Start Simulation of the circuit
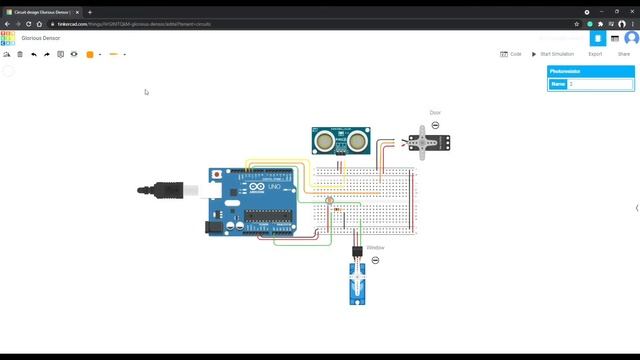 pos(553,54)
